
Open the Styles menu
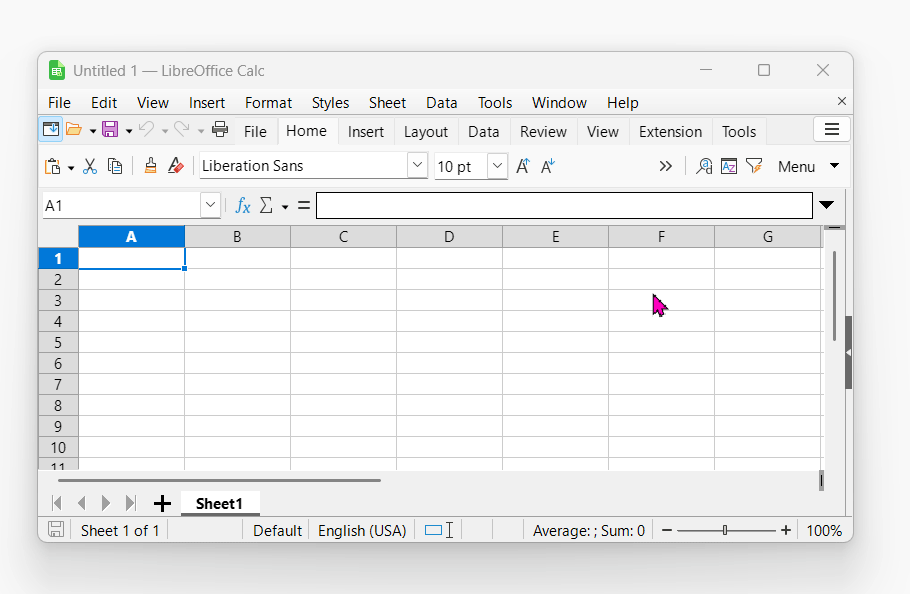pos(330,103)
